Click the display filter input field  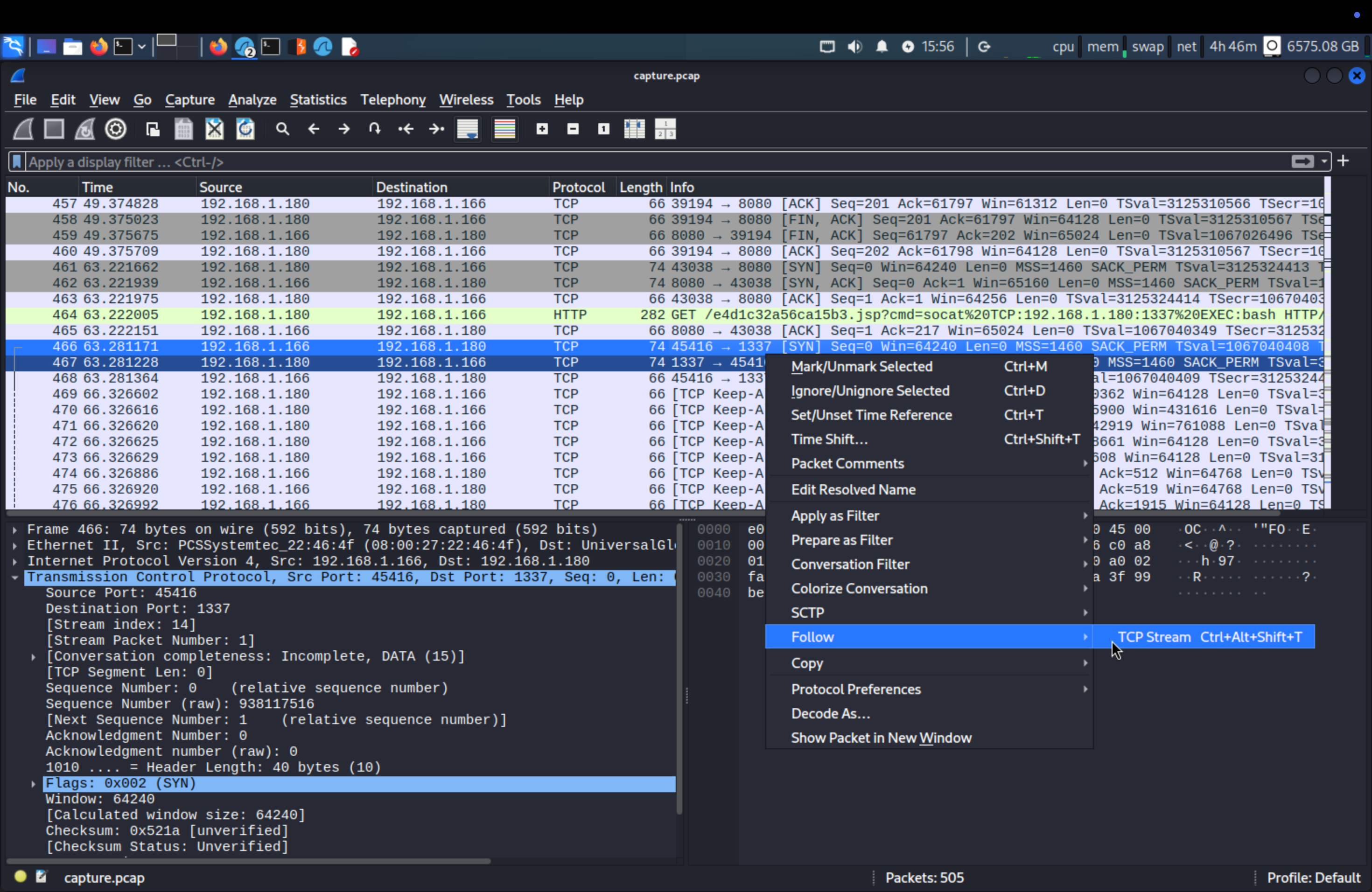[657, 162]
